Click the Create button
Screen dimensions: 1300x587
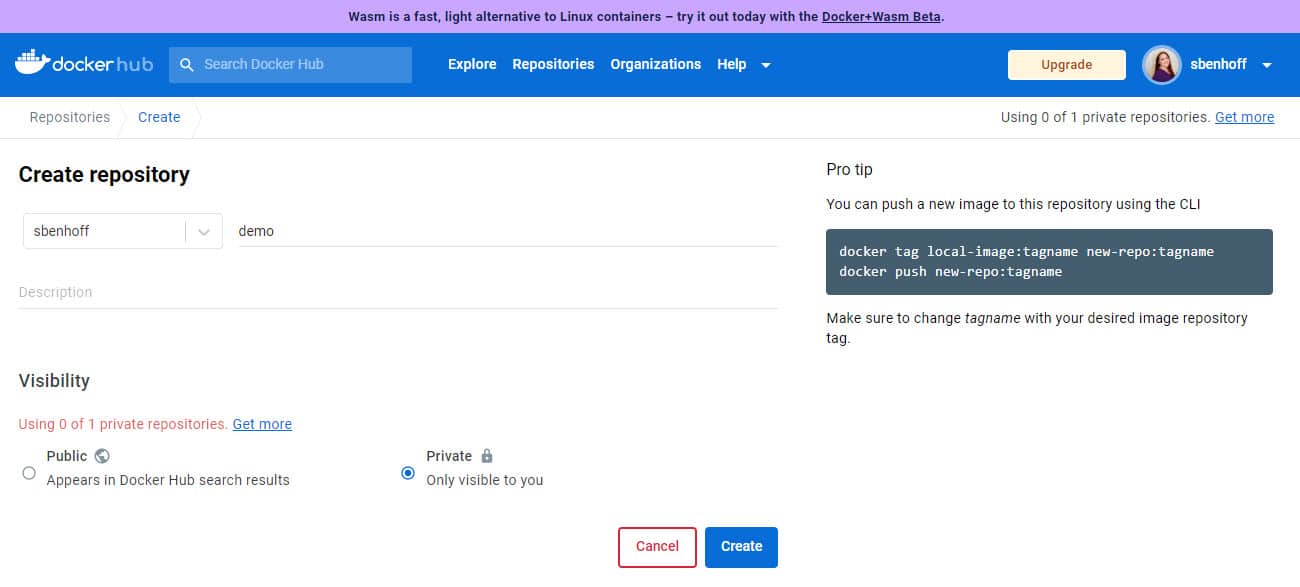pyautogui.click(x=741, y=547)
